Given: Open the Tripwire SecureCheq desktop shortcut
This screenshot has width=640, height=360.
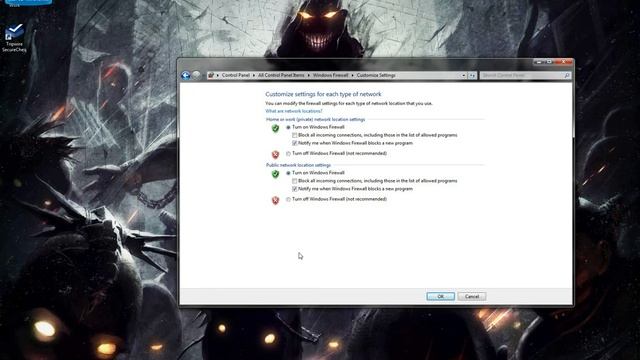Looking at the screenshot, I should point(14,38).
